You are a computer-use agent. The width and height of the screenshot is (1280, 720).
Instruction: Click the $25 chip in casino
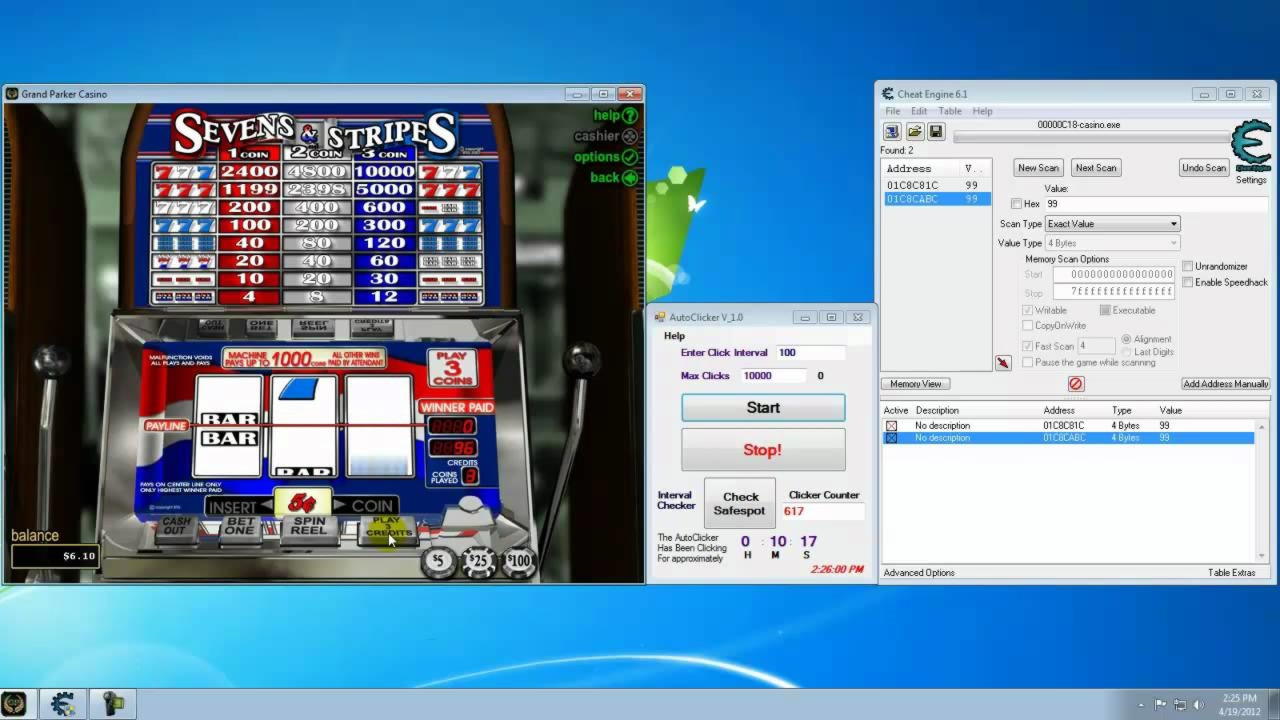(478, 563)
